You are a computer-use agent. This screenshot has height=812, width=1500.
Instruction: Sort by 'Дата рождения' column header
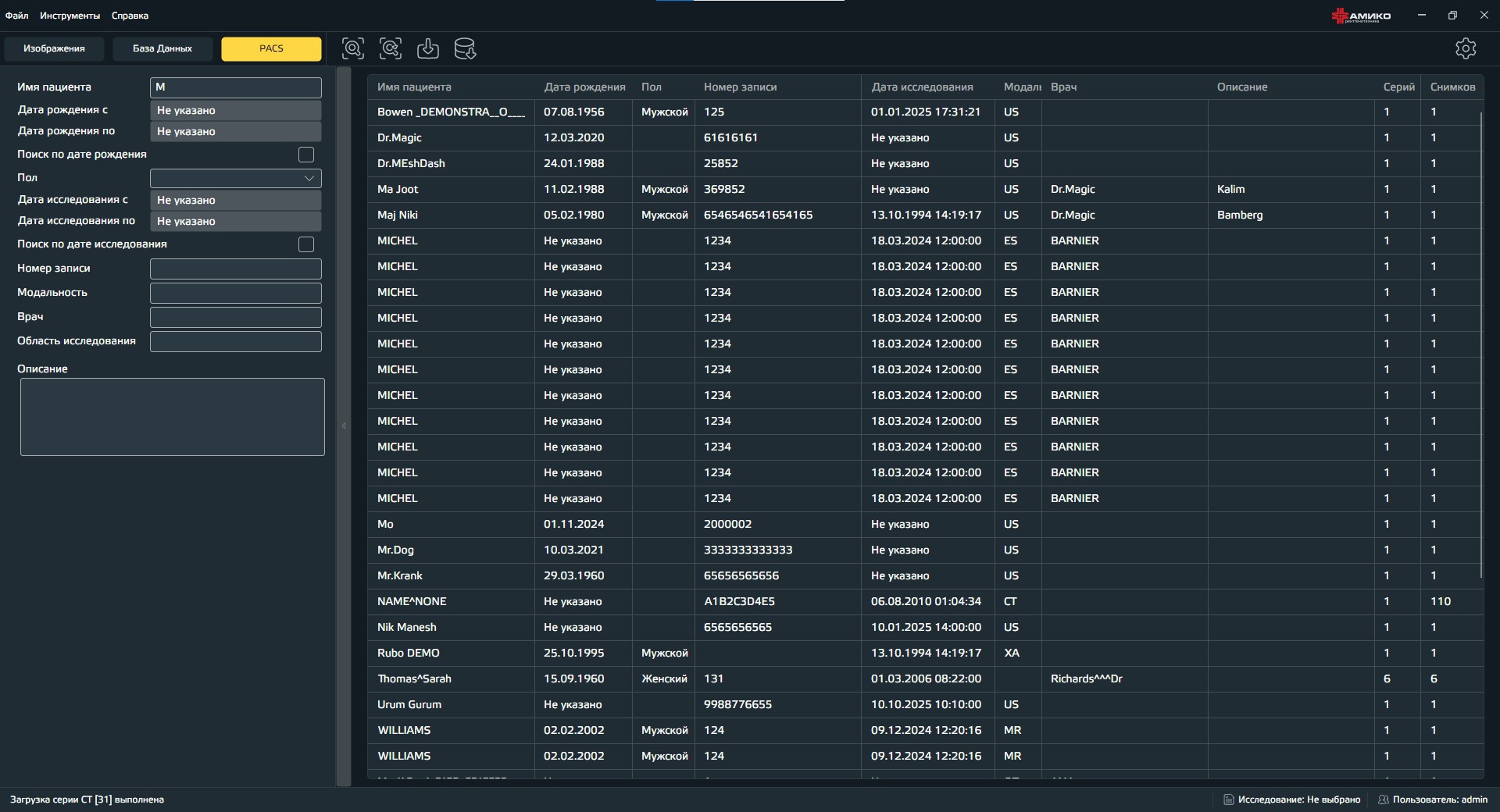[x=584, y=87]
